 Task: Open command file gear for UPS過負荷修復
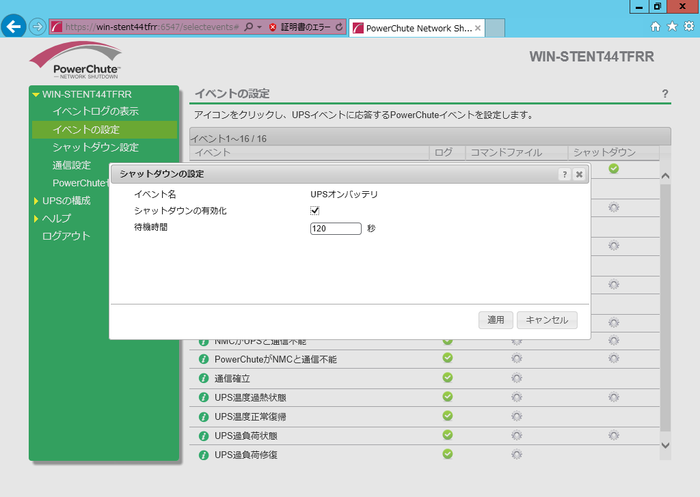(x=517, y=455)
